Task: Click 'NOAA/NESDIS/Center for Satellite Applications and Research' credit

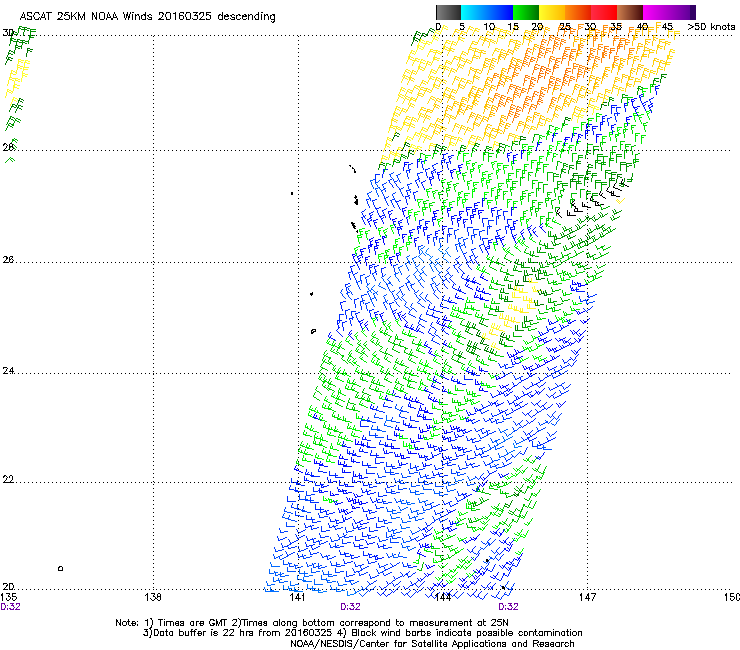Action: [x=432, y=644]
